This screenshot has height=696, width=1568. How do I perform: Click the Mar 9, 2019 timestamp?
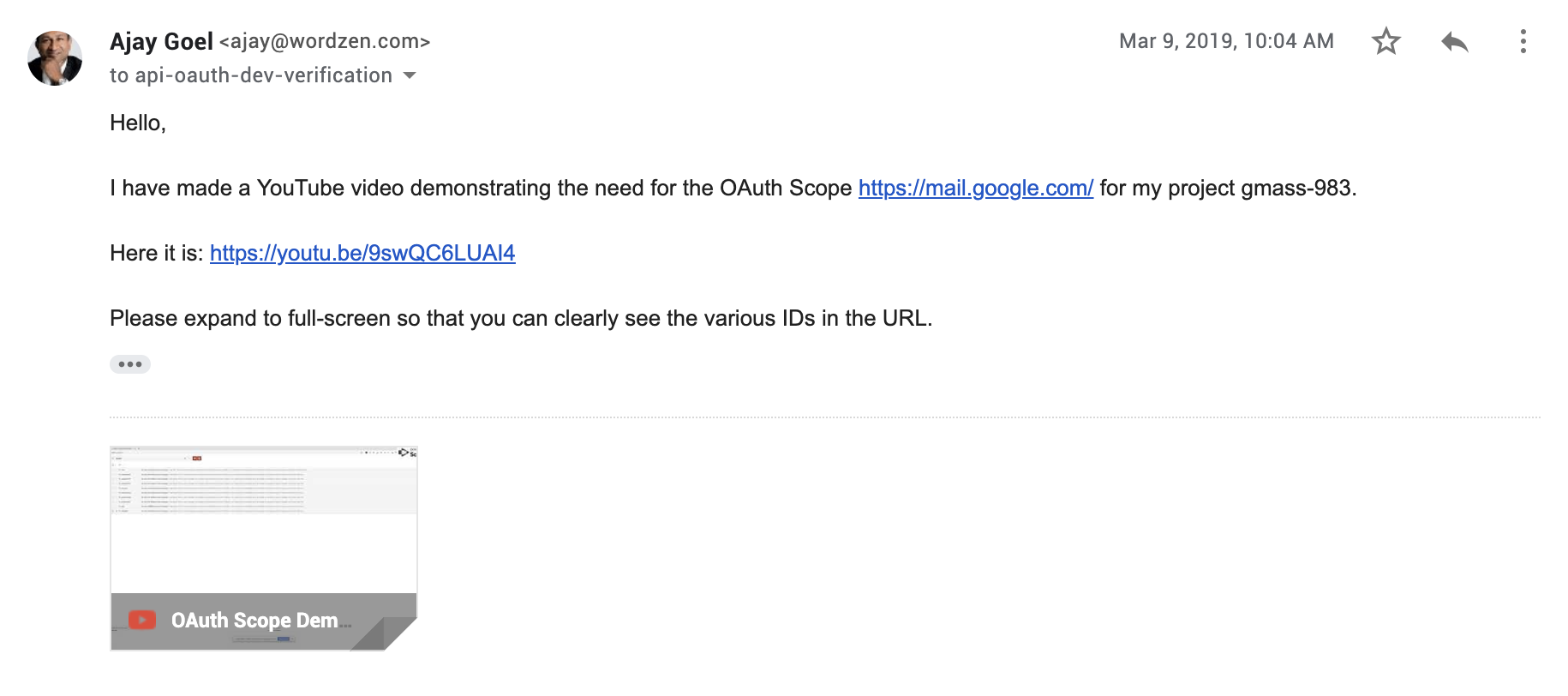(x=1226, y=41)
